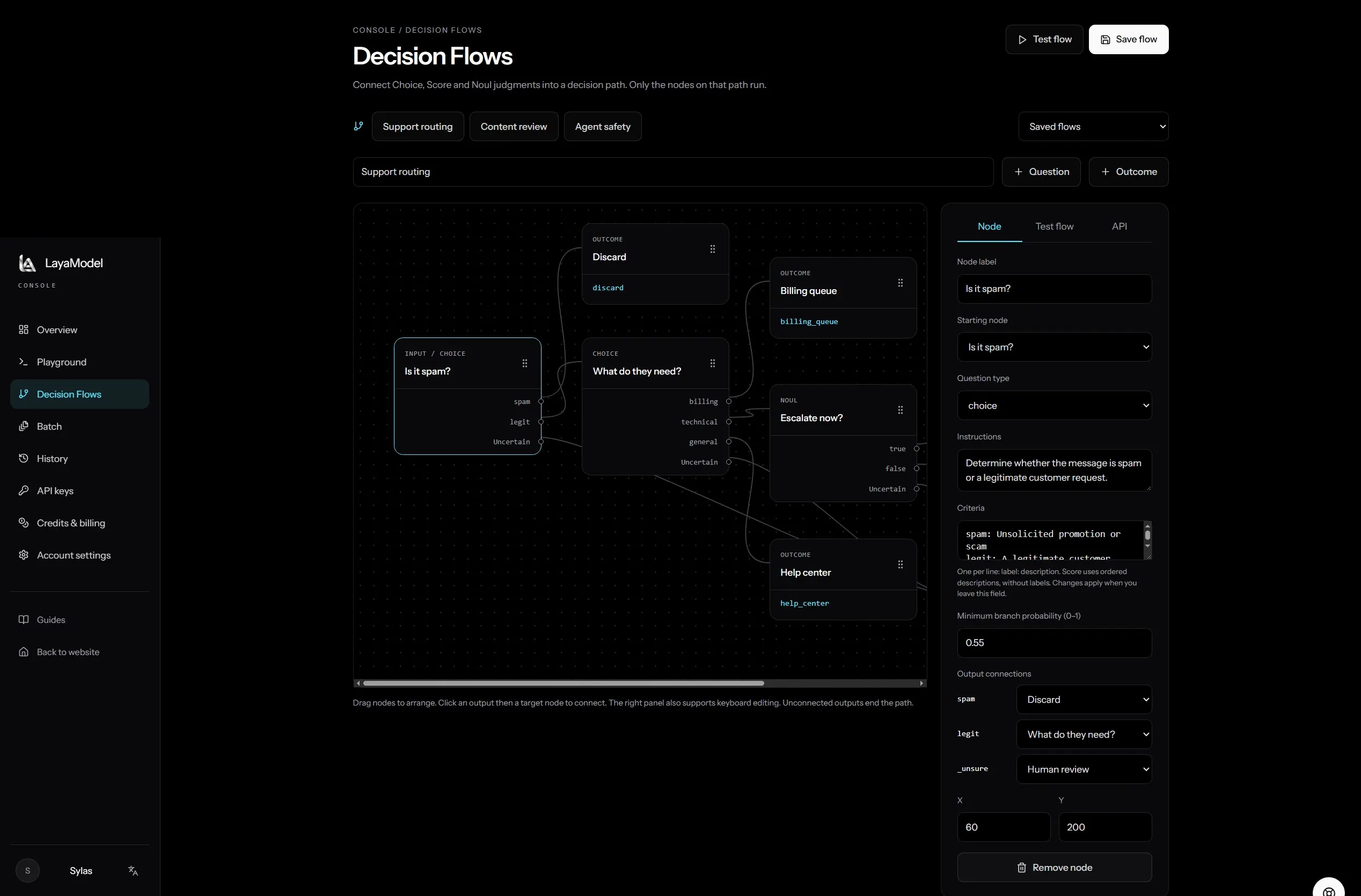Add a Question node
1361x896 pixels.
(1041, 172)
